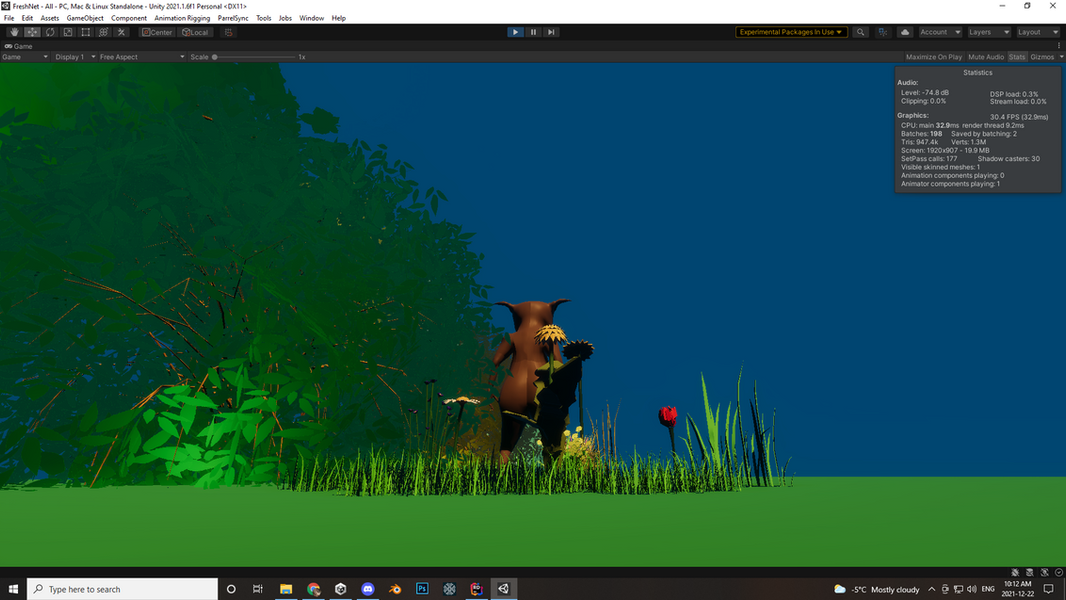This screenshot has width=1066, height=600.
Task: Open the Window menu
Action: pyautogui.click(x=311, y=18)
